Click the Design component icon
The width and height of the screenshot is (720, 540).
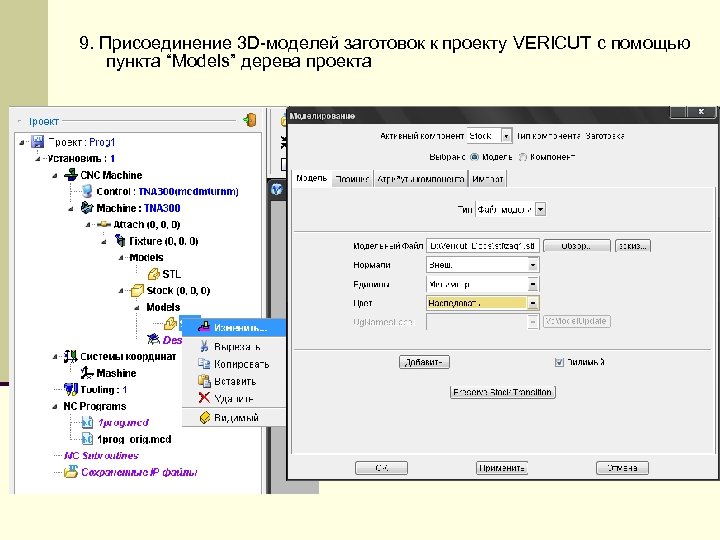pos(153,340)
